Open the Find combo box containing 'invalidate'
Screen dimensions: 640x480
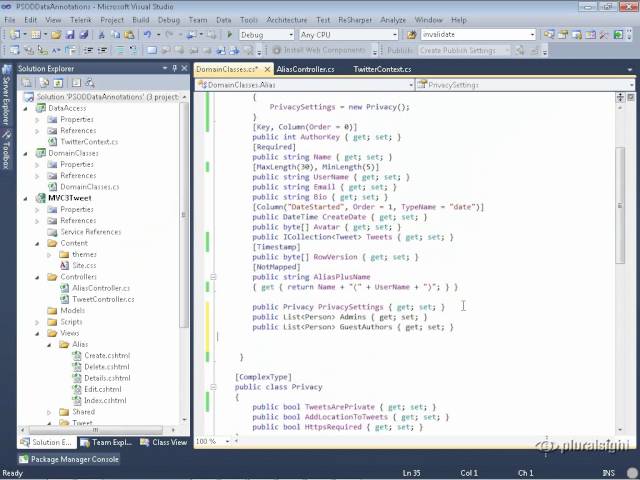point(478,35)
